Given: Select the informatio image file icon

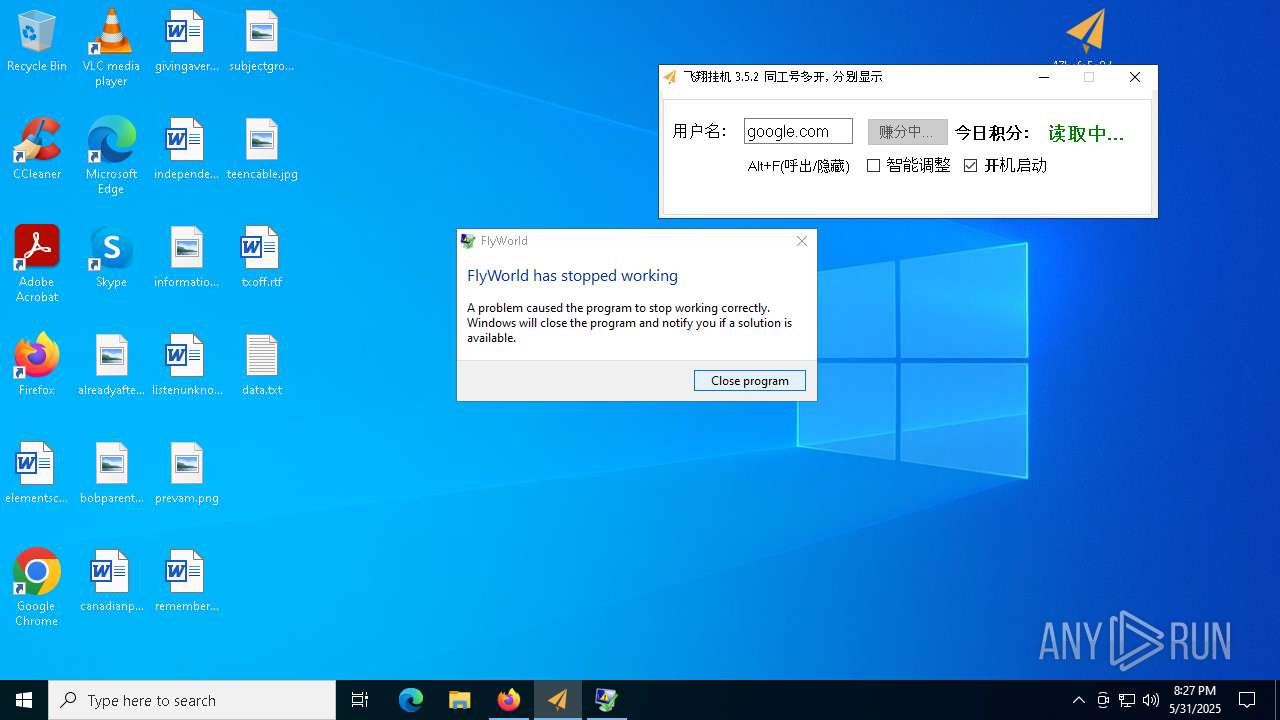Looking at the screenshot, I should pos(186,257).
